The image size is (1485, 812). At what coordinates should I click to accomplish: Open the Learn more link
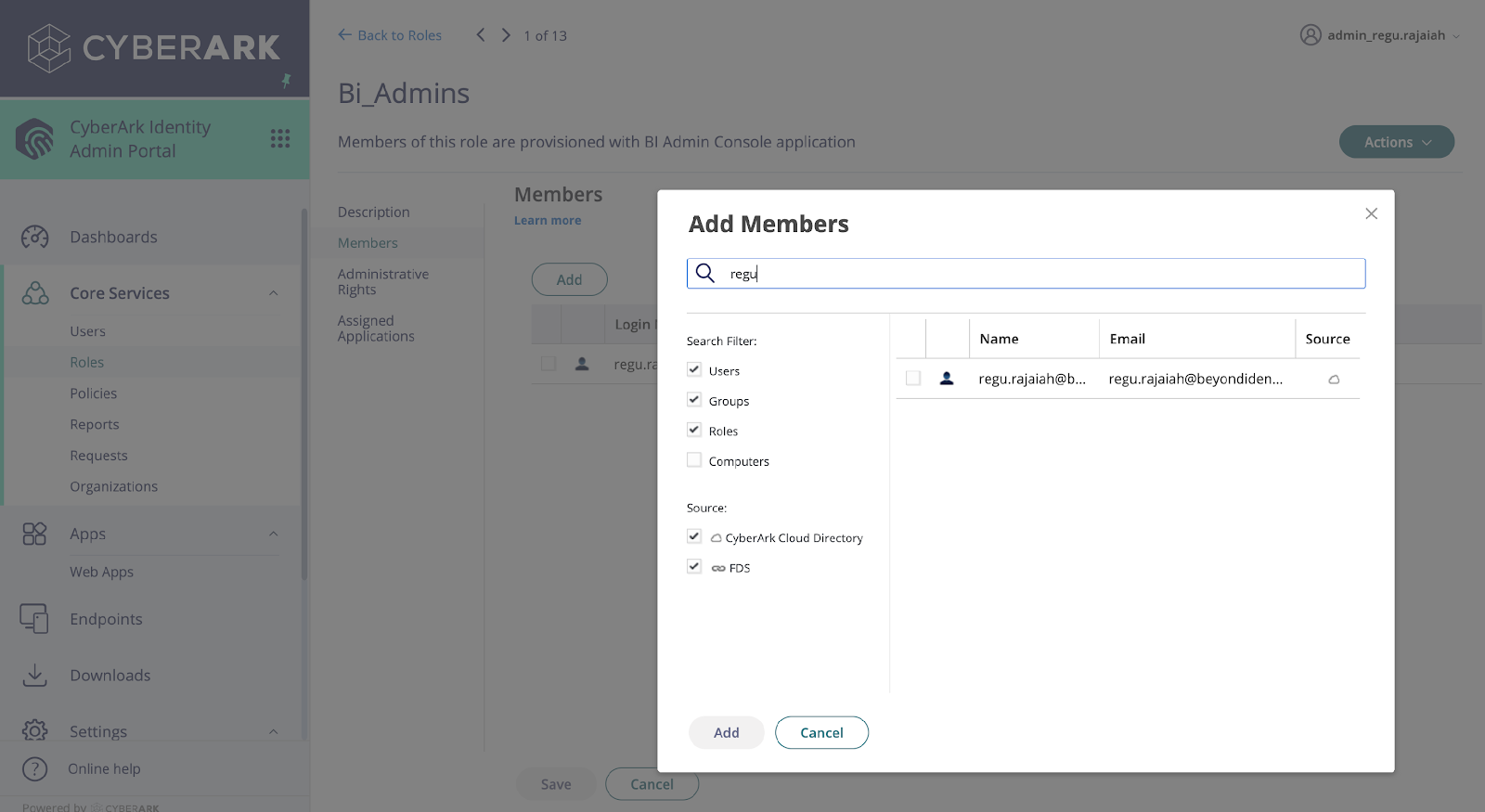coord(548,221)
